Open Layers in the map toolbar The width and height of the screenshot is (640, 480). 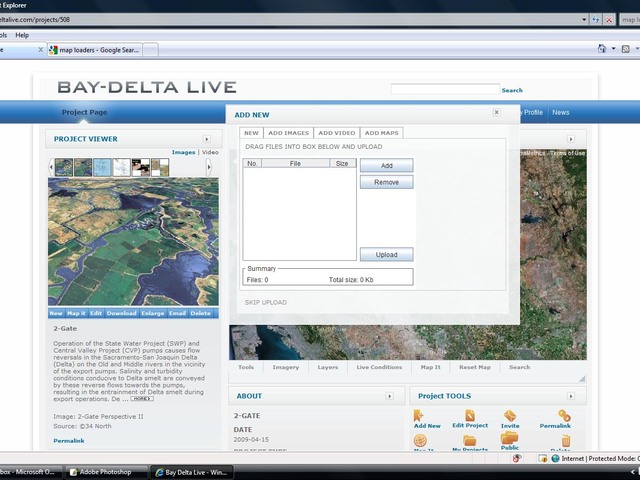click(328, 367)
